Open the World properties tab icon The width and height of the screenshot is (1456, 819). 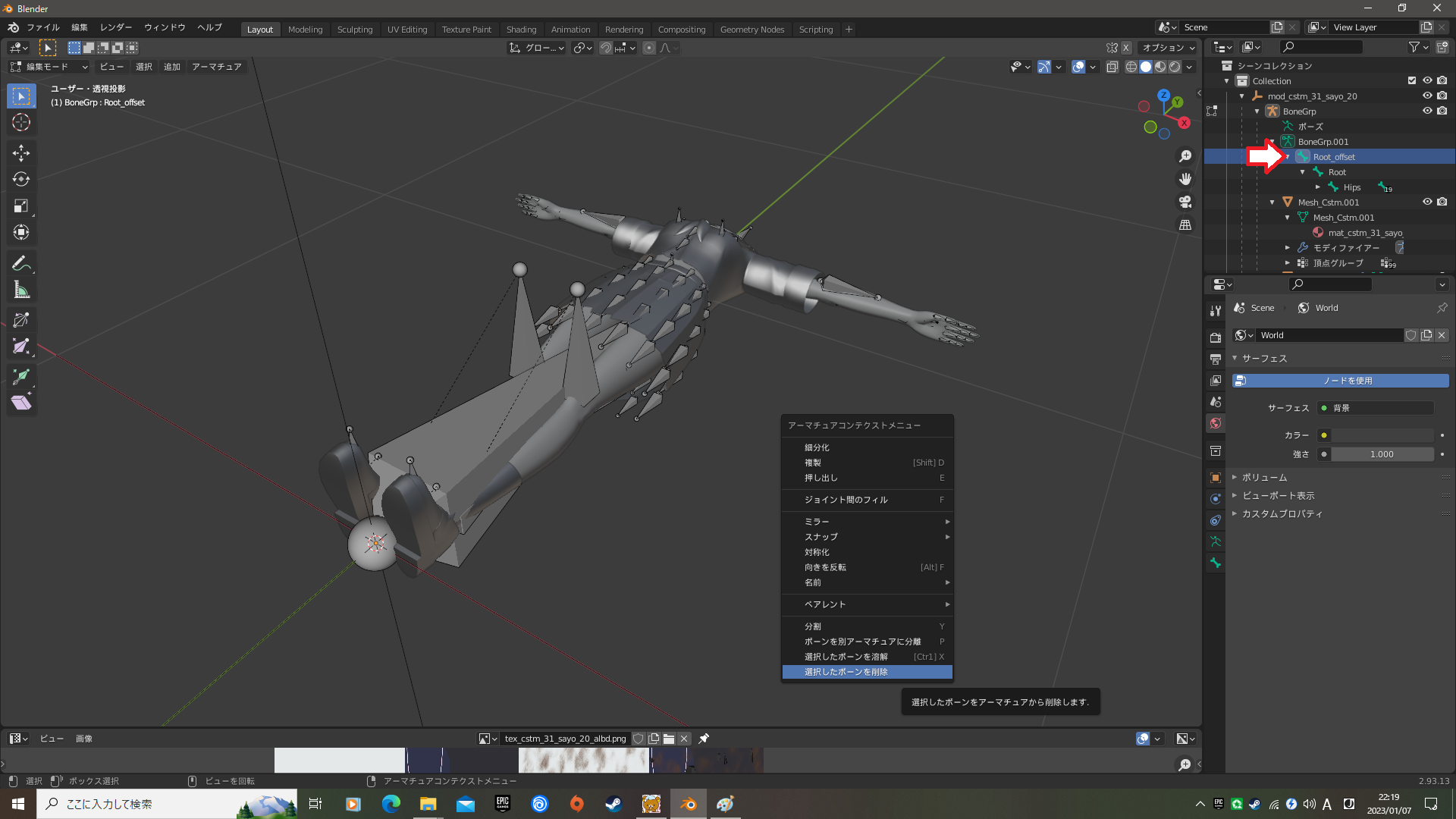(x=1216, y=423)
